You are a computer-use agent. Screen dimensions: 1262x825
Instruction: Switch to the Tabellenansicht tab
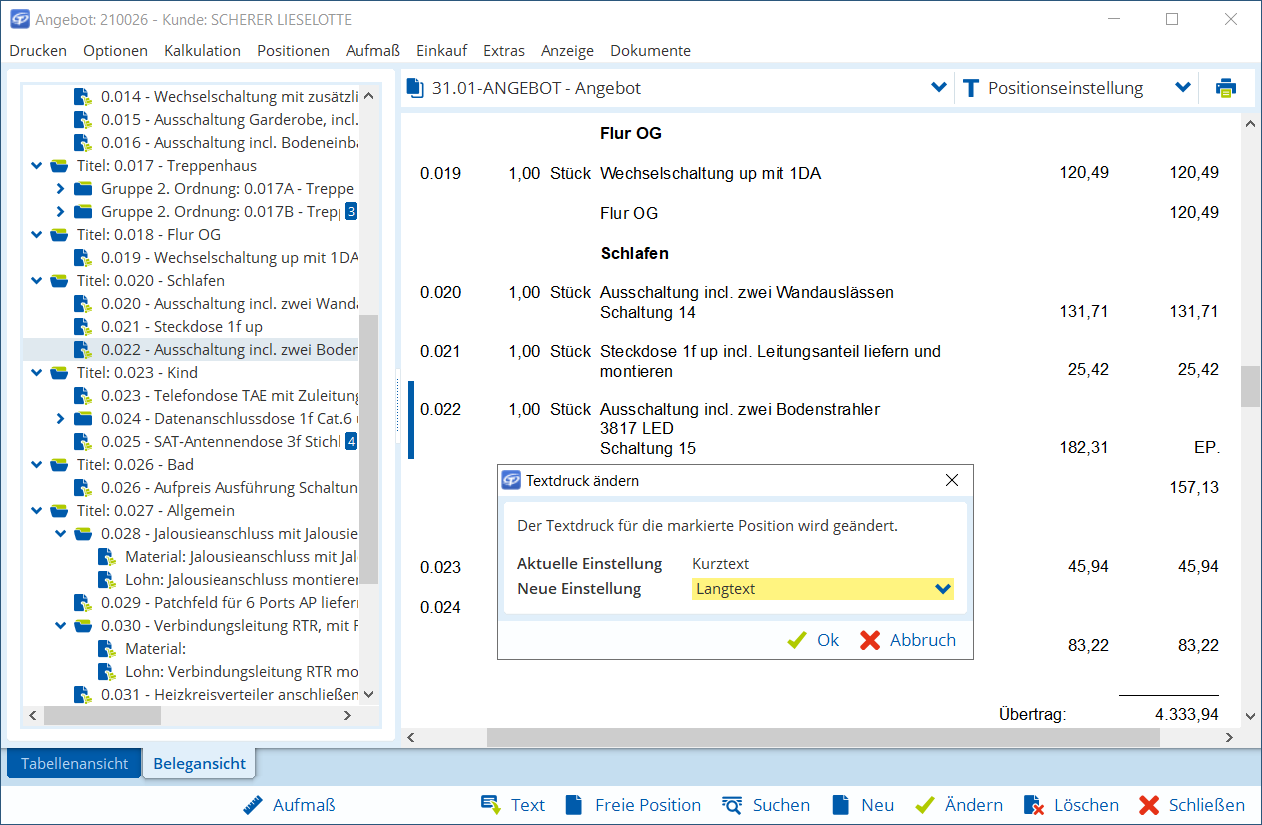coord(75,763)
